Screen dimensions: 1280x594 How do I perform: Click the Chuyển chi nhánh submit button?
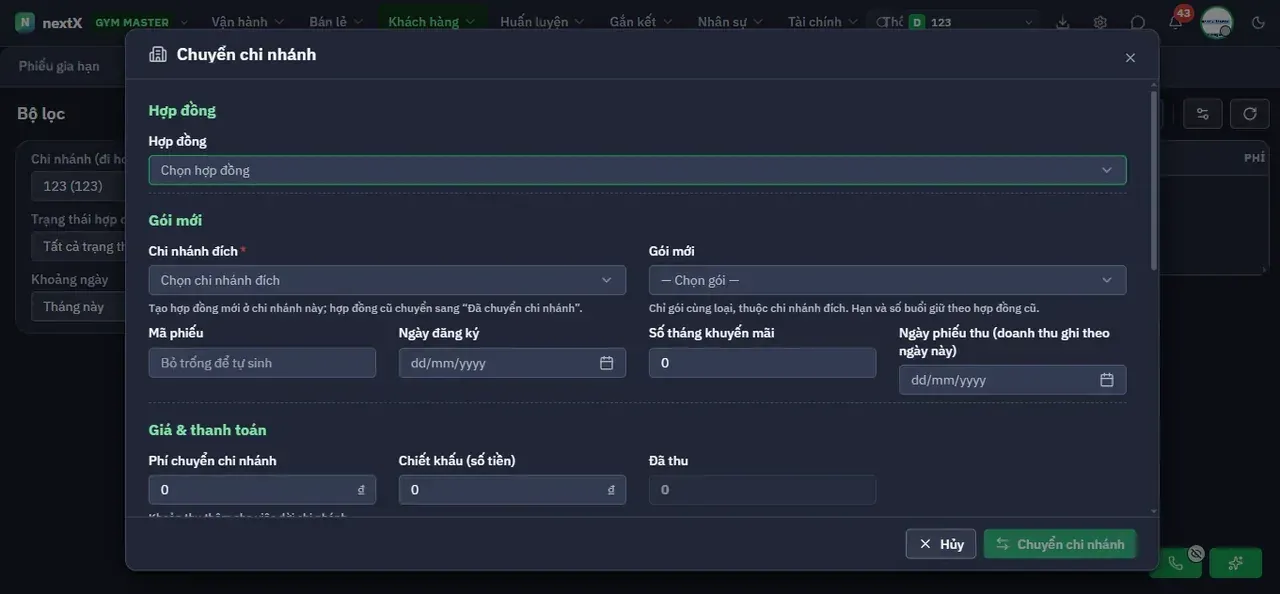point(1060,544)
